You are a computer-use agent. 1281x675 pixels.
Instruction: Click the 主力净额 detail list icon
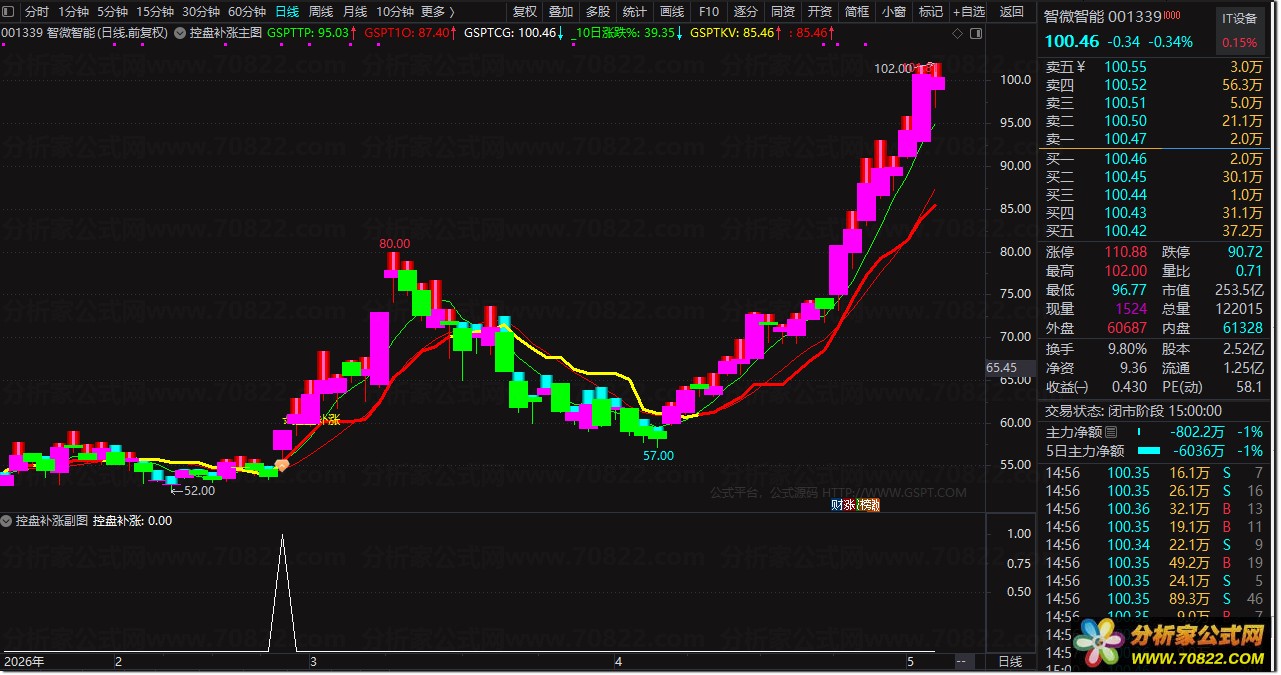click(1110, 432)
